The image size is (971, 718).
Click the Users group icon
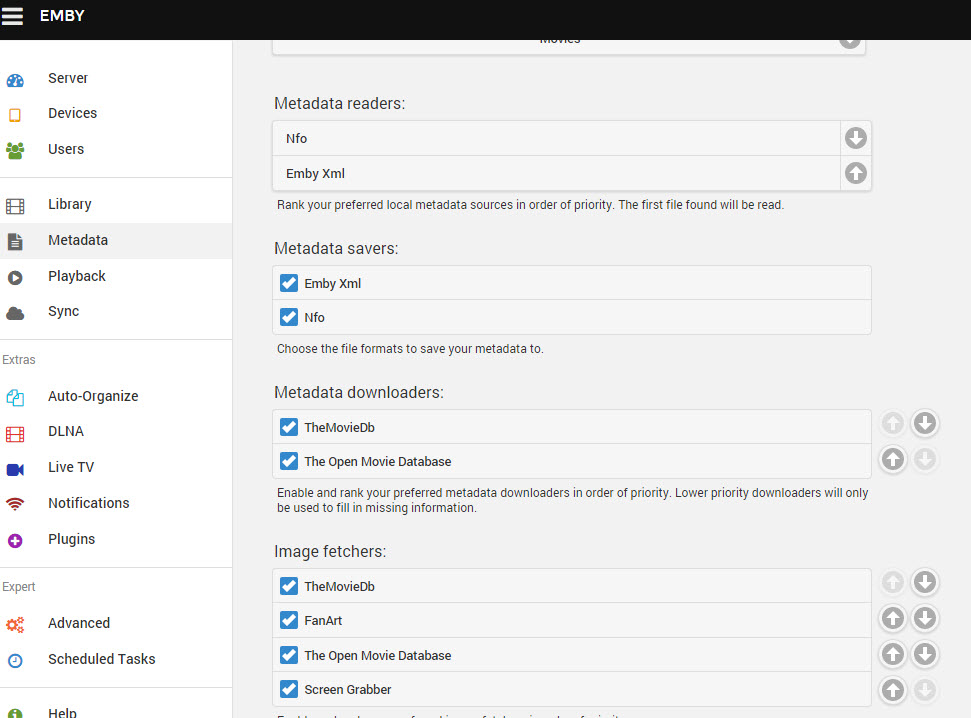point(15,150)
